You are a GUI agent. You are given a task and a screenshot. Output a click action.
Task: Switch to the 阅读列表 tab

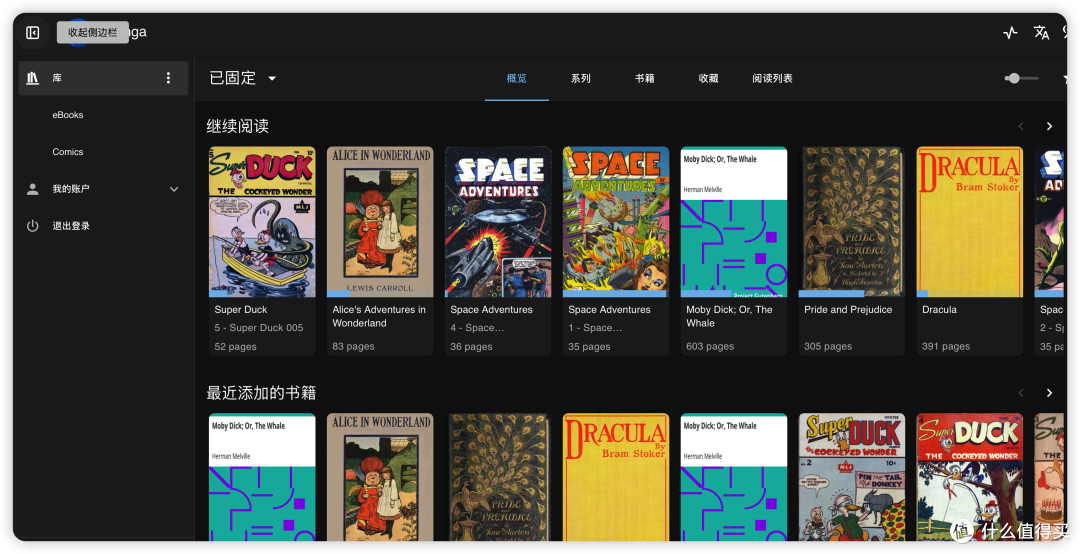pyautogui.click(x=772, y=79)
